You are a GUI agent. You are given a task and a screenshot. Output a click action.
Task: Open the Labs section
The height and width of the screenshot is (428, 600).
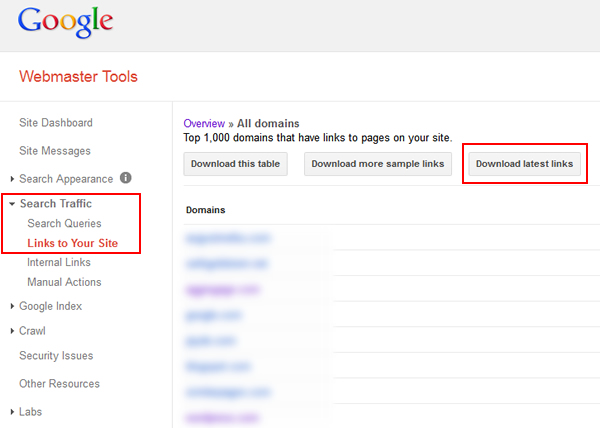tap(31, 412)
